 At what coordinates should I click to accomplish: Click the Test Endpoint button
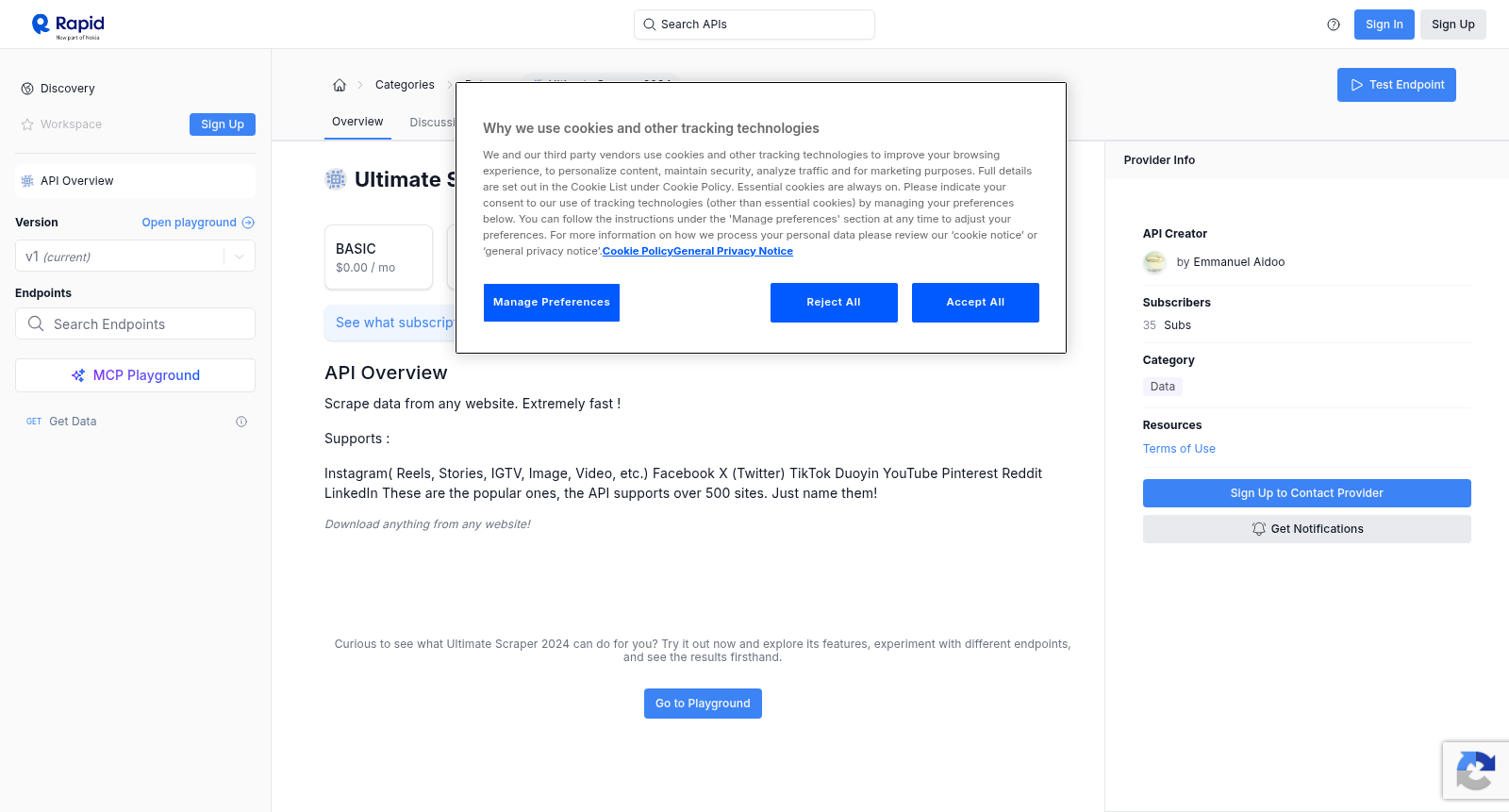tap(1397, 85)
